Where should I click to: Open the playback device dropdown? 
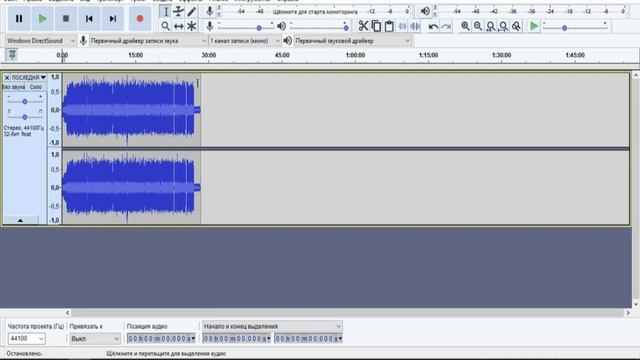[352, 41]
